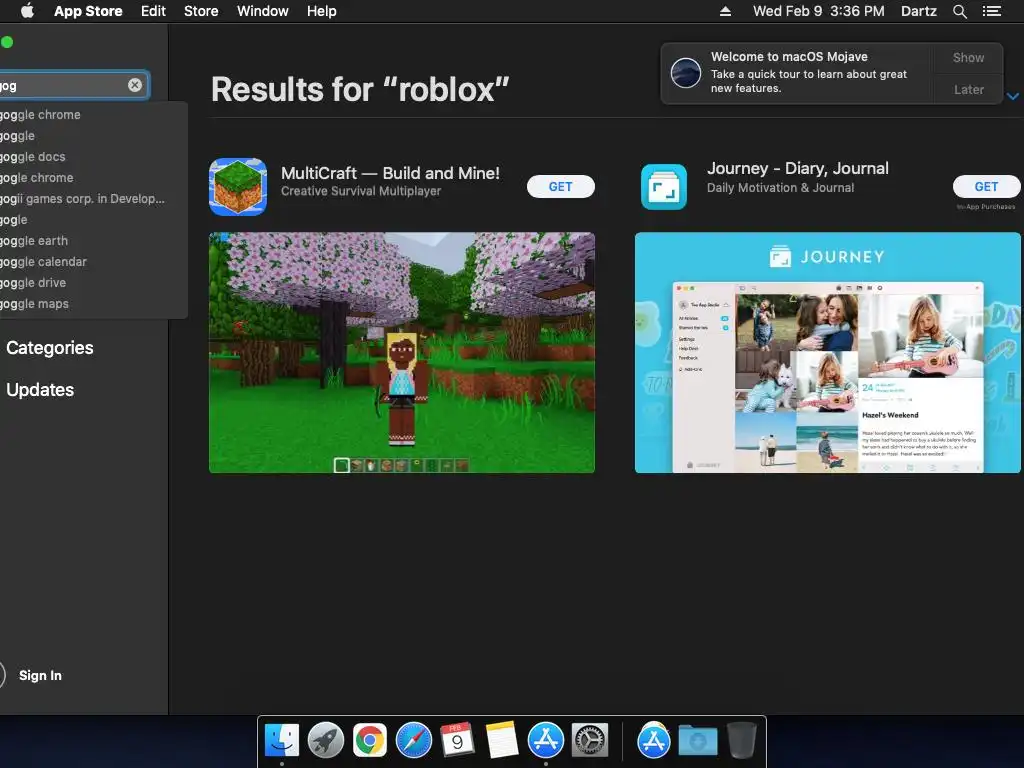The height and width of the screenshot is (768, 1024).
Task: Open Updates in sidebar
Action: 40,390
